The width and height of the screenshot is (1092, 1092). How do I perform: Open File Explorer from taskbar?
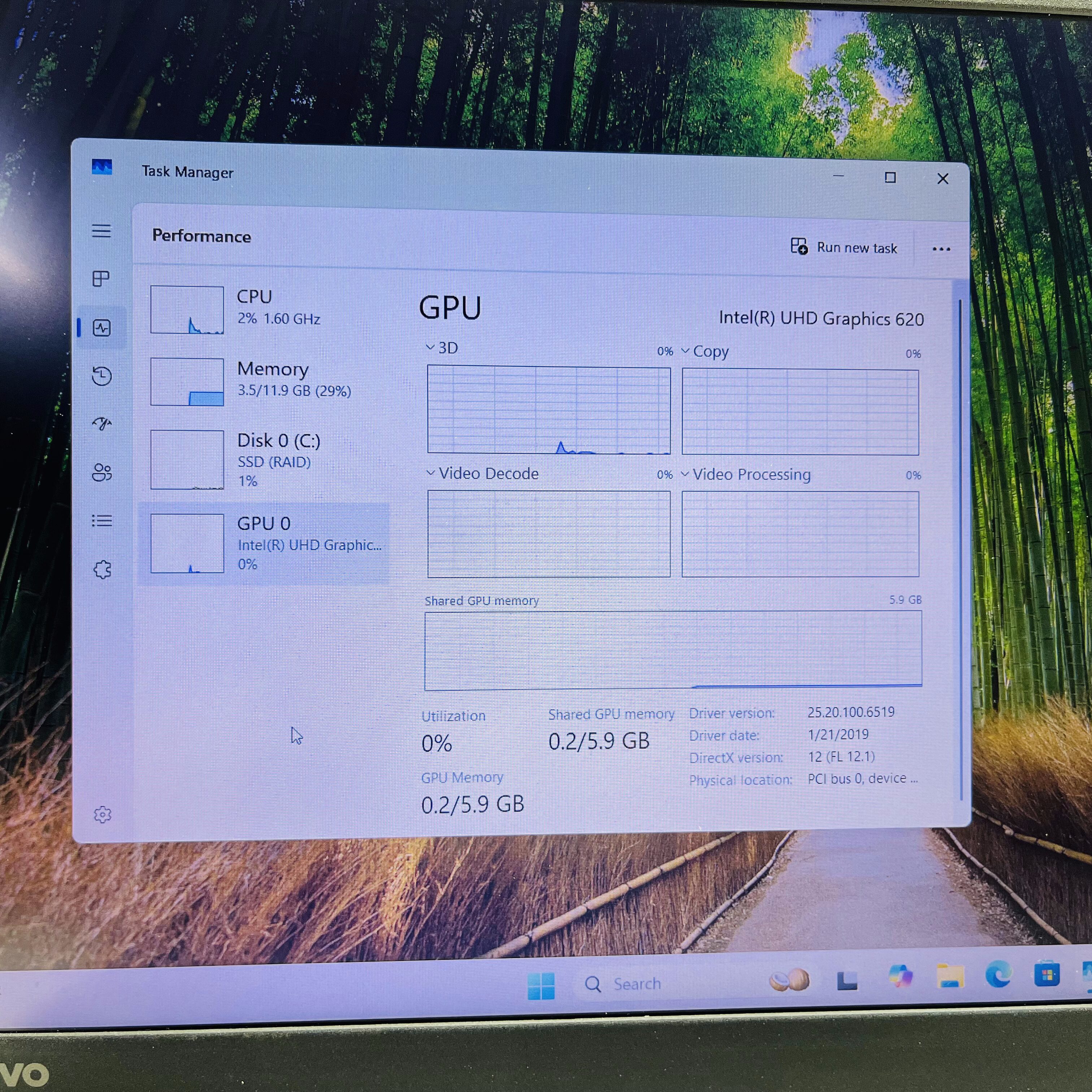pyautogui.click(x=950, y=976)
